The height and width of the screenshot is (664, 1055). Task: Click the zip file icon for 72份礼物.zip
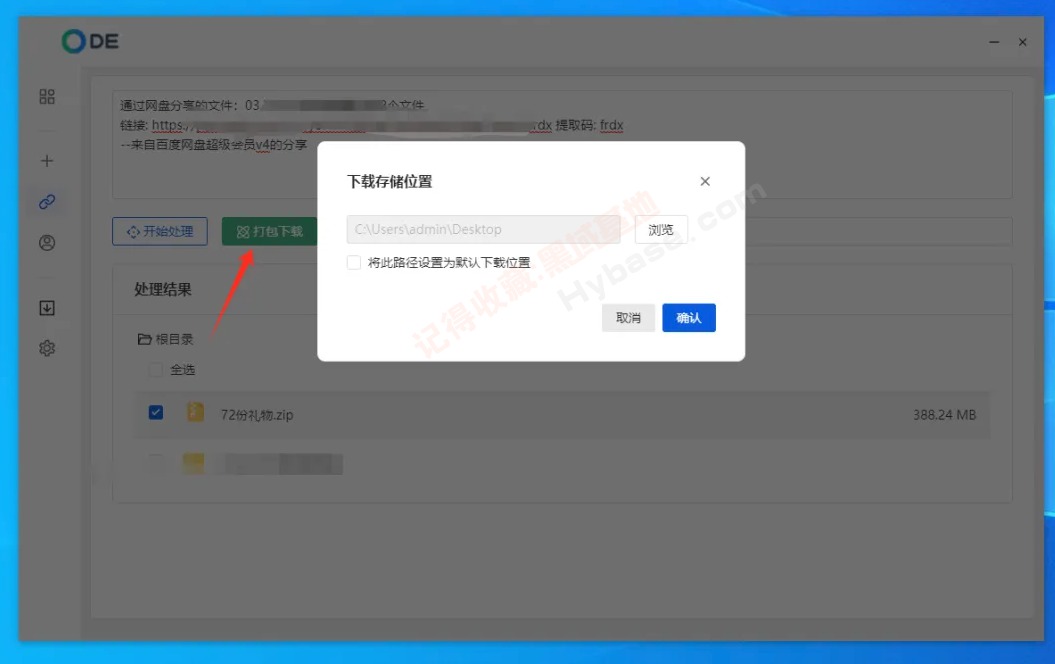[x=195, y=412]
